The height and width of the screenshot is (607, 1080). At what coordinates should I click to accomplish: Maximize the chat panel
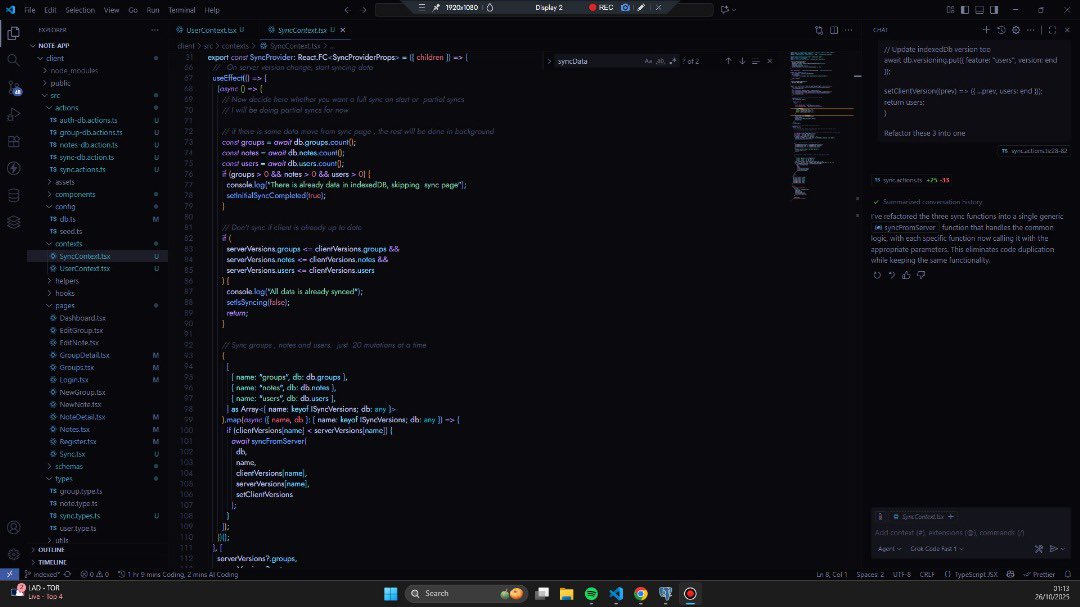[x=1052, y=30]
